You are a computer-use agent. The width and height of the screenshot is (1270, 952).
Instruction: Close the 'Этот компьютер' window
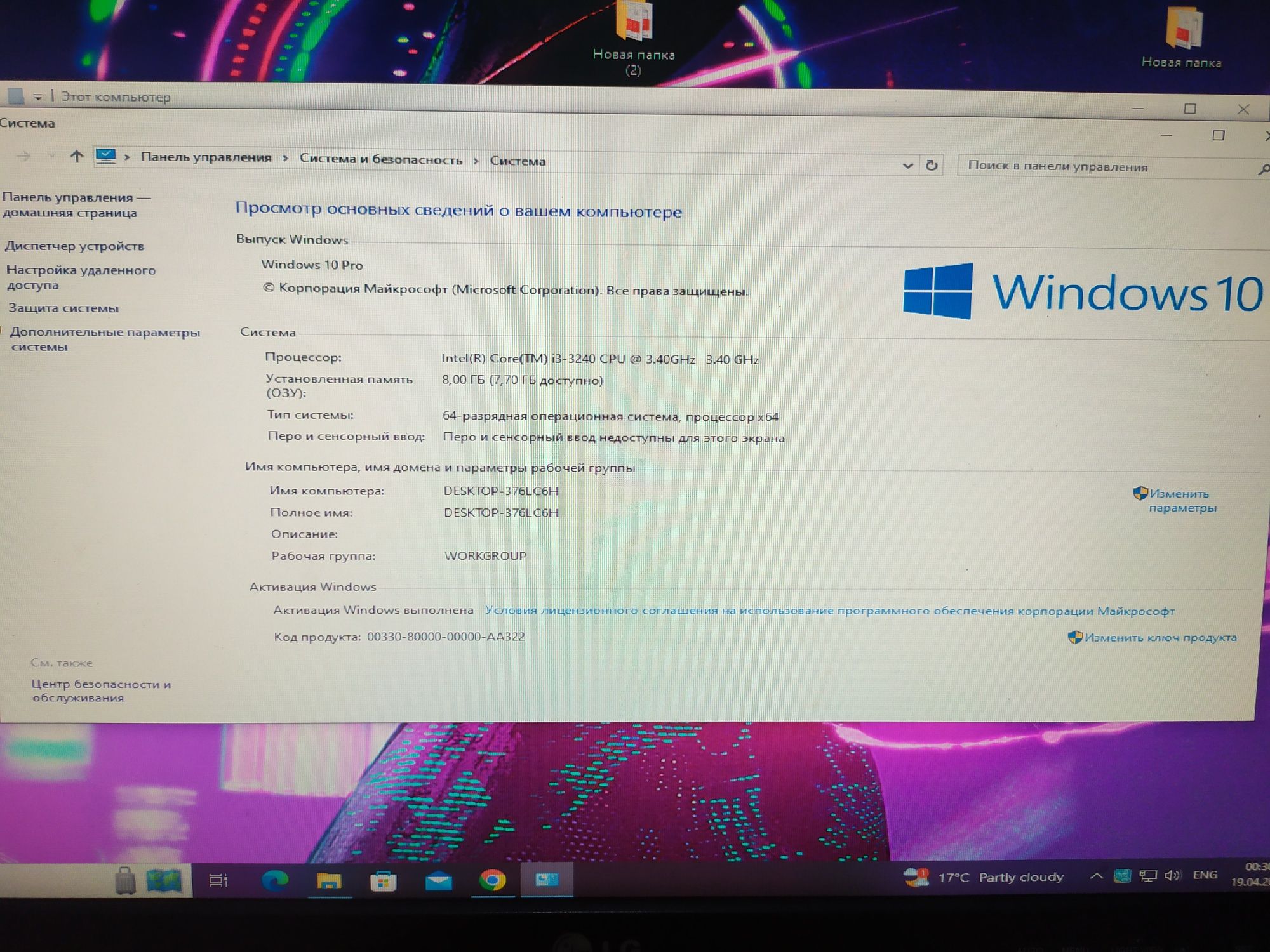coord(1243,110)
